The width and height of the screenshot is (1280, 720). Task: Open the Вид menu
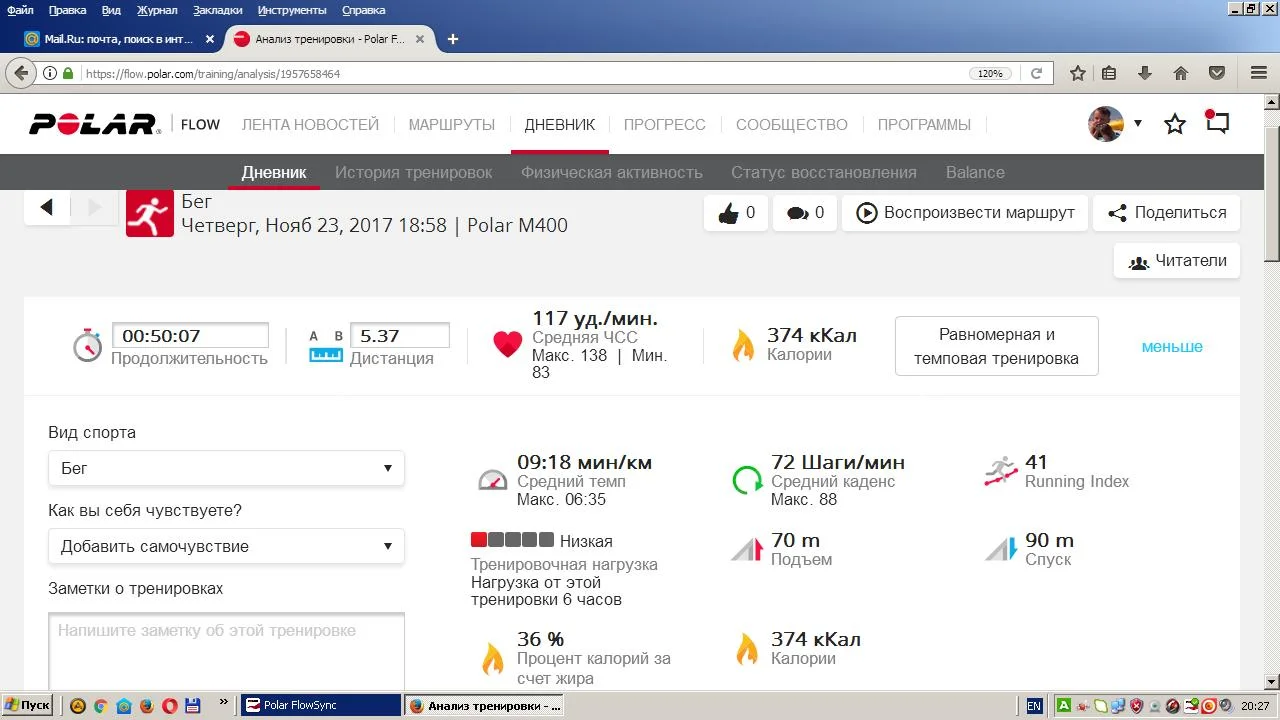[x=111, y=10]
